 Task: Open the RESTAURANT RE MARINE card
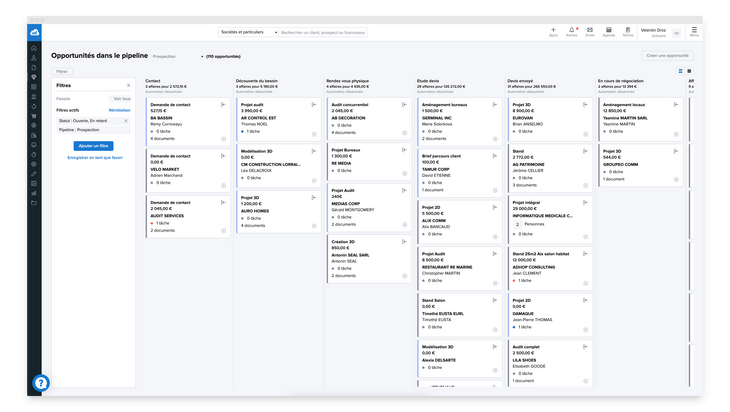click(459, 268)
